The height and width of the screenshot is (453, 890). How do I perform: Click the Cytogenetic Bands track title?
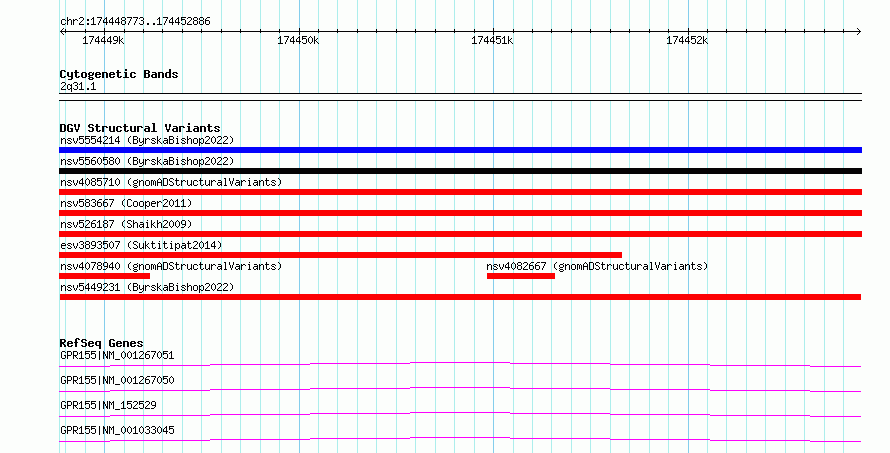[119, 74]
